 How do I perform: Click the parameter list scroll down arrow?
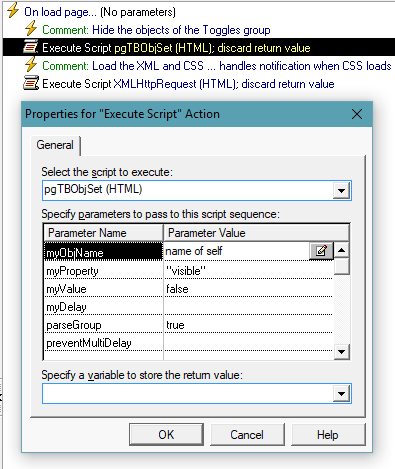click(x=342, y=352)
